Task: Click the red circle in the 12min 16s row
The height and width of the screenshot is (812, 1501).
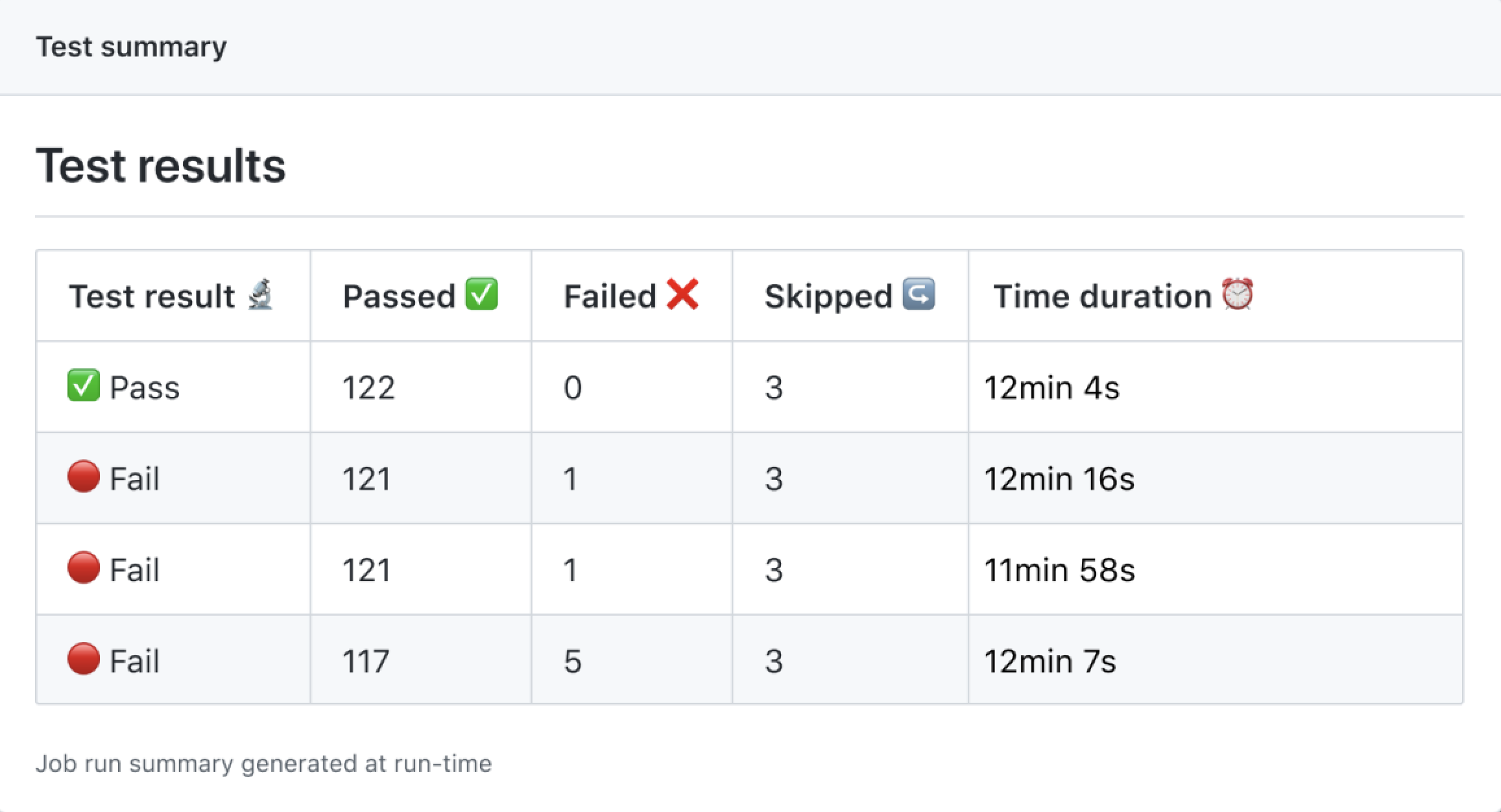Action: click(x=84, y=477)
